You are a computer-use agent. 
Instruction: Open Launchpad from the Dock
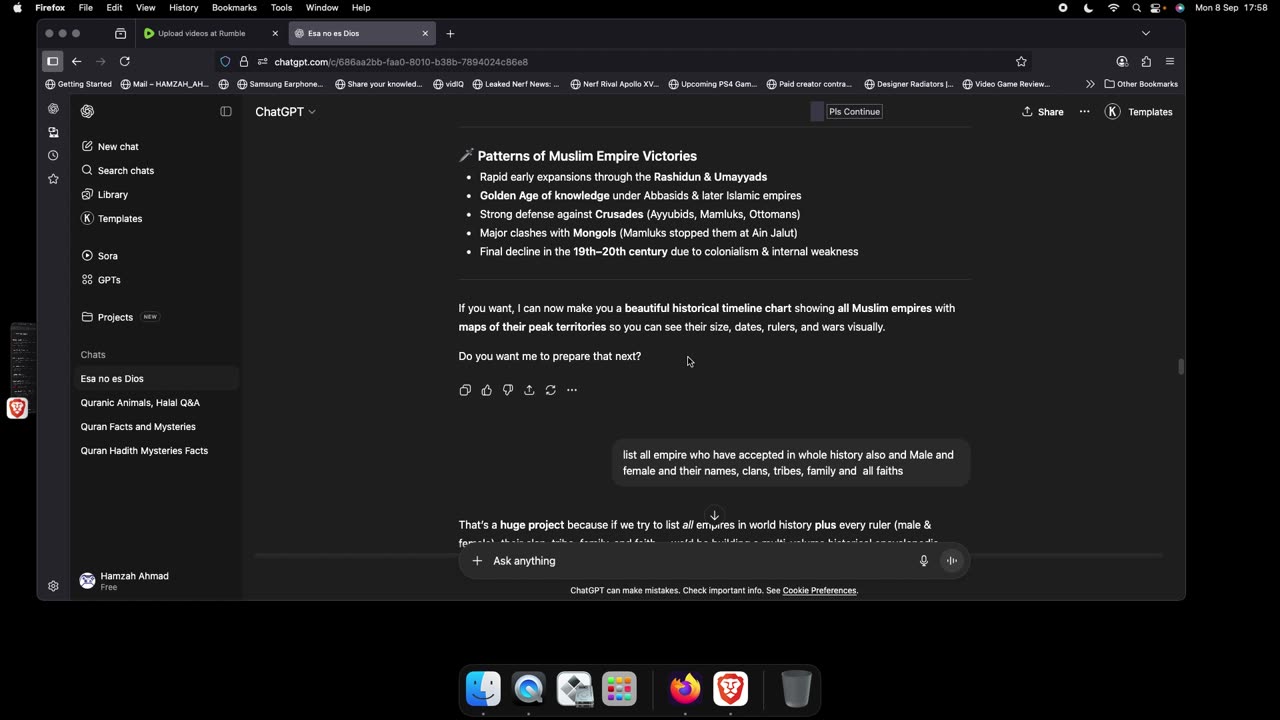[620, 689]
